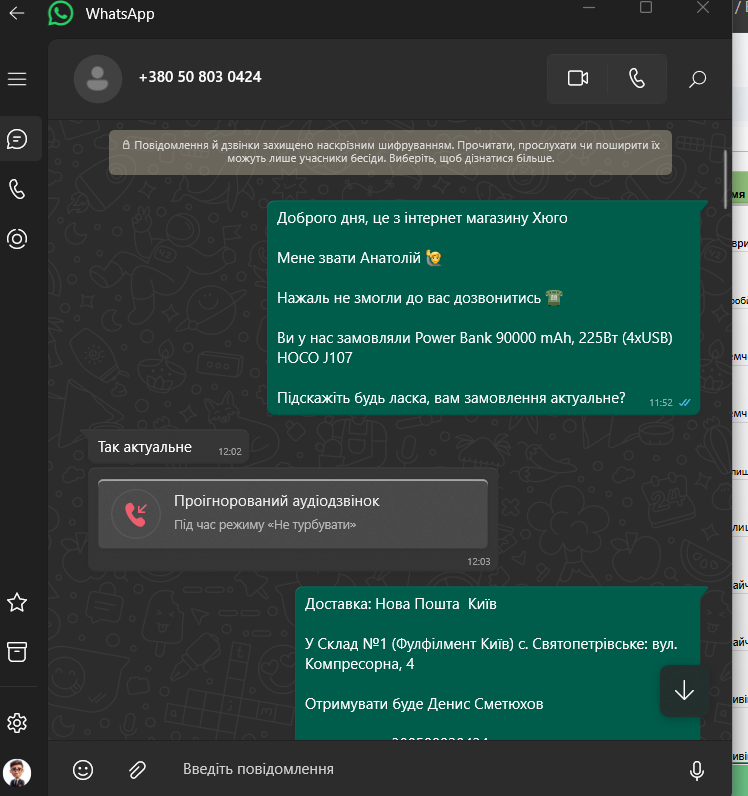Viewport: 748px width, 796px height.
Task: Open the hamburger navigation menu
Action: [17, 79]
